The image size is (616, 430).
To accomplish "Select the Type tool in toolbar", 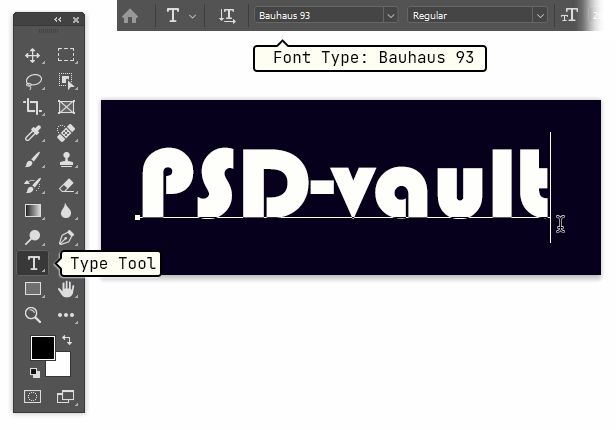I will point(33,263).
